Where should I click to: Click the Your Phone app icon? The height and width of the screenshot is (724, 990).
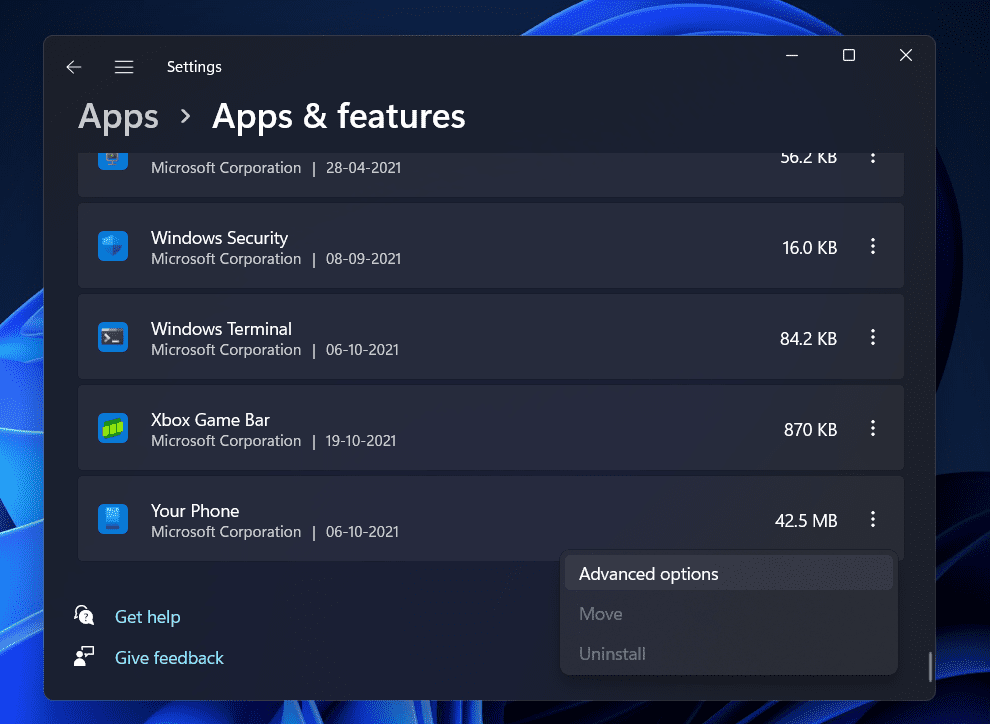tap(113, 520)
